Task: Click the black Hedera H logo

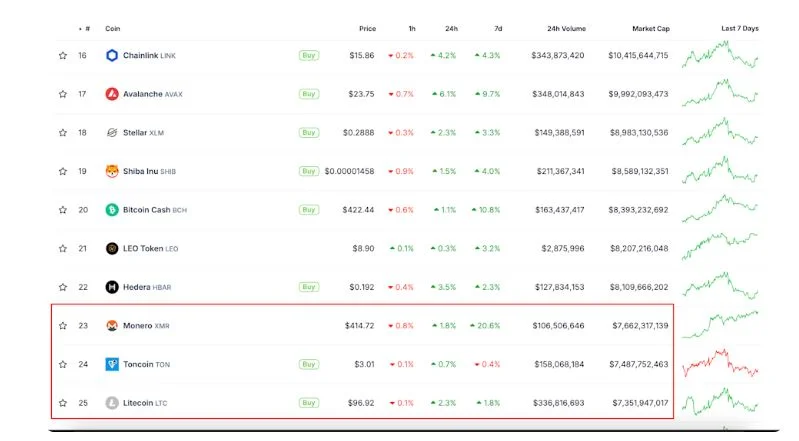Action: 112,287
